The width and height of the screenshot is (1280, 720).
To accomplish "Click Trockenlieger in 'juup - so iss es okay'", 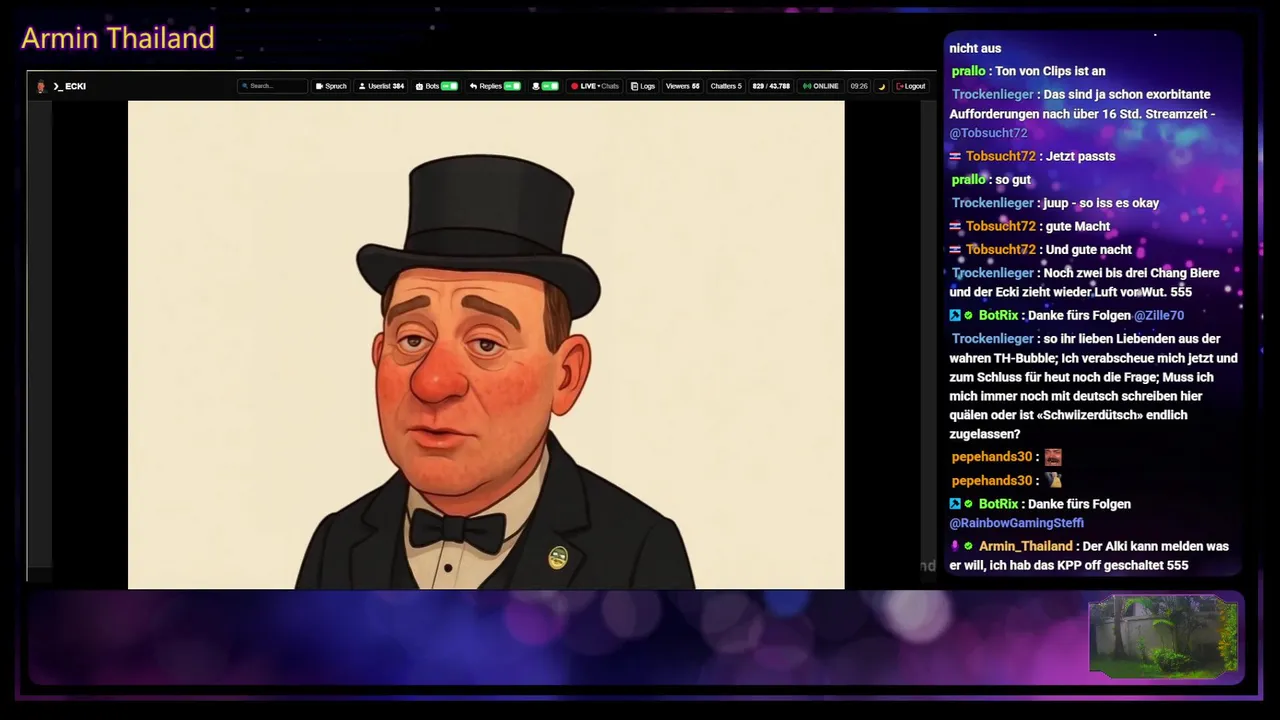I will [x=992, y=203].
